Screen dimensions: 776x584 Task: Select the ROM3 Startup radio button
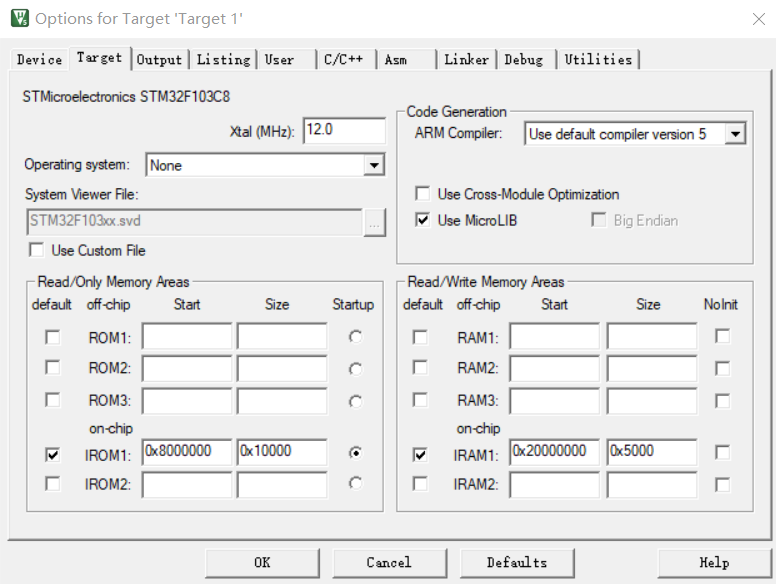click(355, 401)
